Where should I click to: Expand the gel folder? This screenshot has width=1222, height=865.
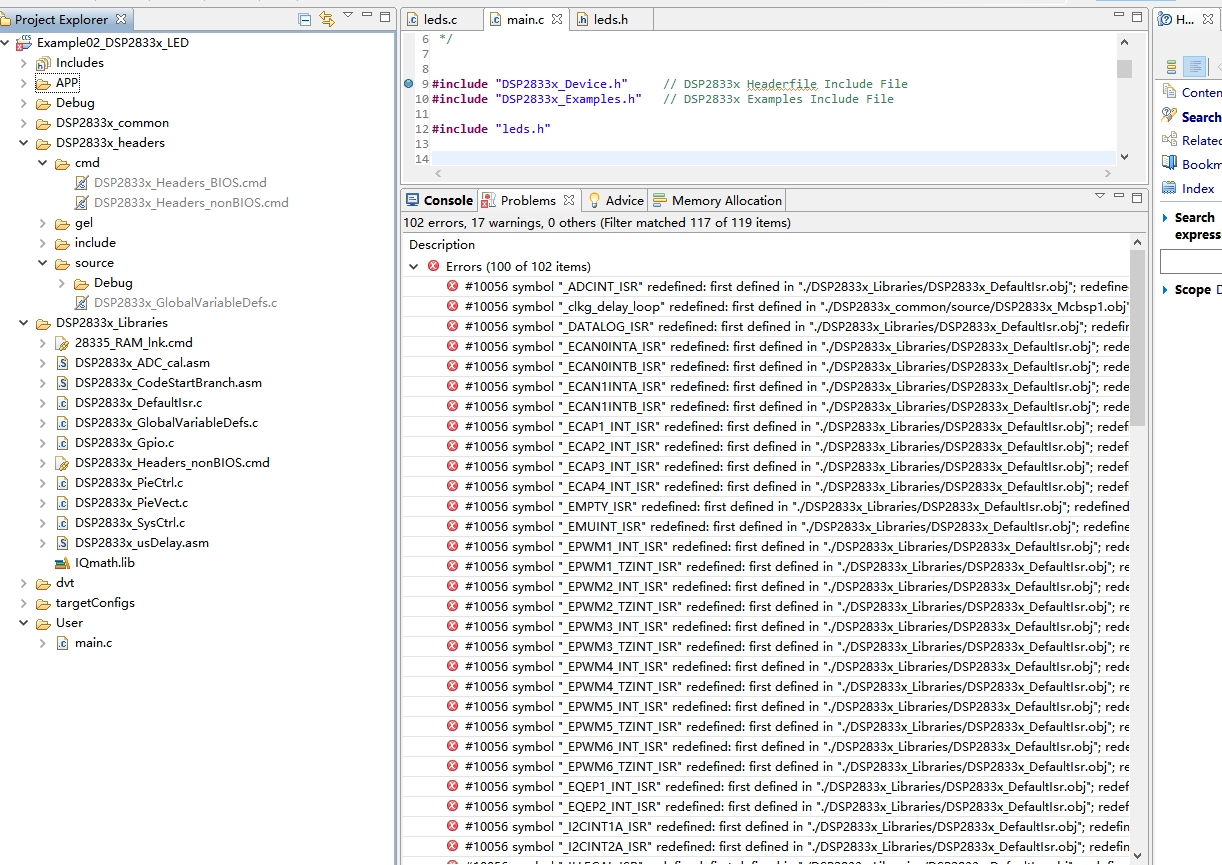pos(43,223)
